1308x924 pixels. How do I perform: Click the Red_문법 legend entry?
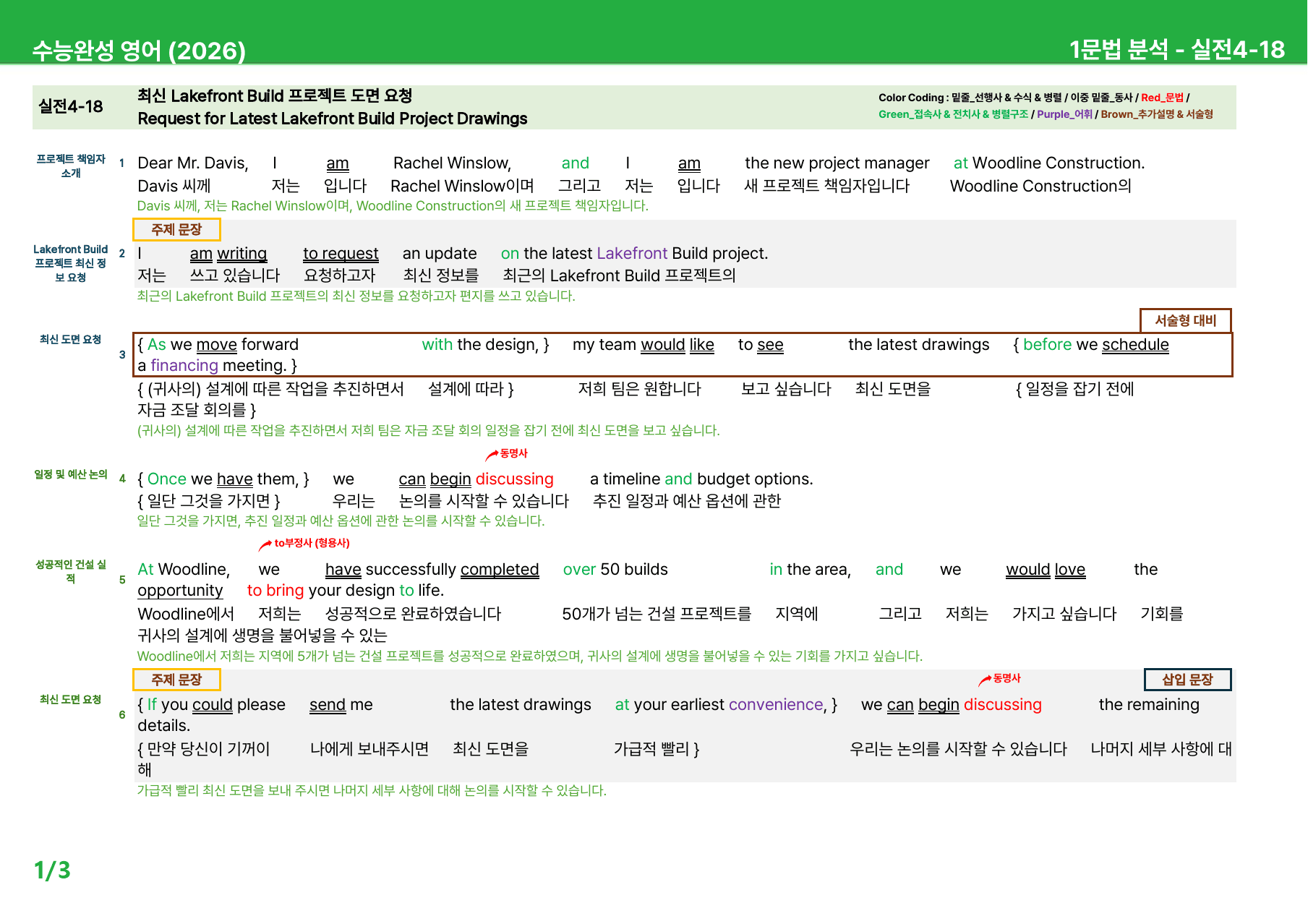click(x=1163, y=98)
